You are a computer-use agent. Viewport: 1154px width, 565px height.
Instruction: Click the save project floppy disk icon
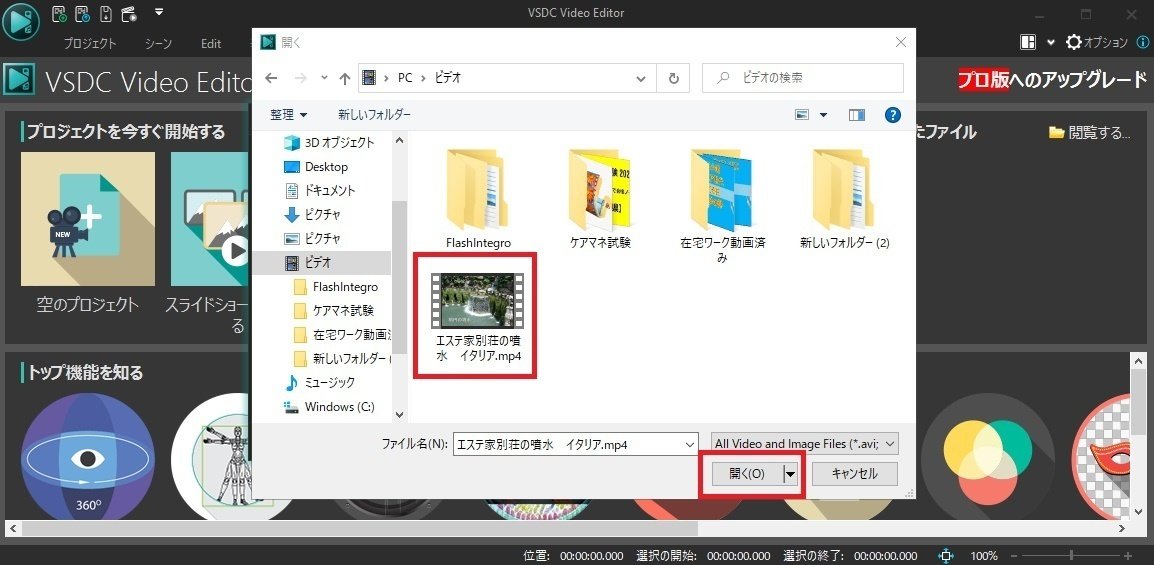pyautogui.click(x=106, y=13)
